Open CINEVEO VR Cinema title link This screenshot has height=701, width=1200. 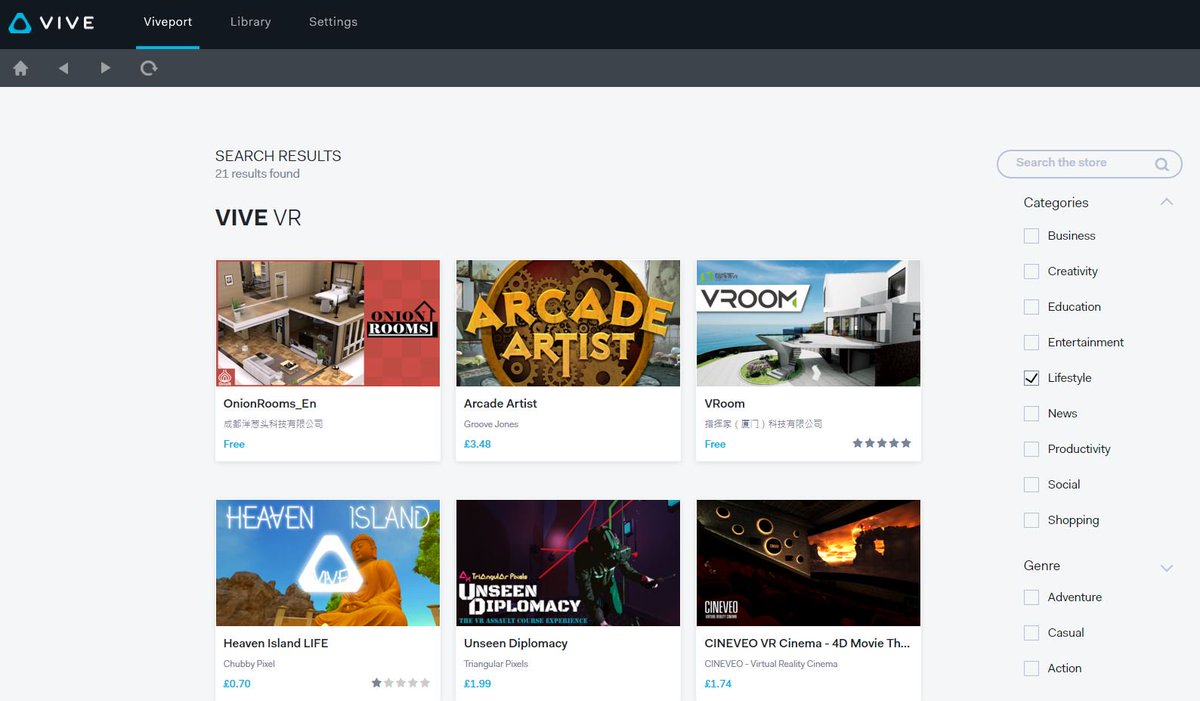[807, 644]
